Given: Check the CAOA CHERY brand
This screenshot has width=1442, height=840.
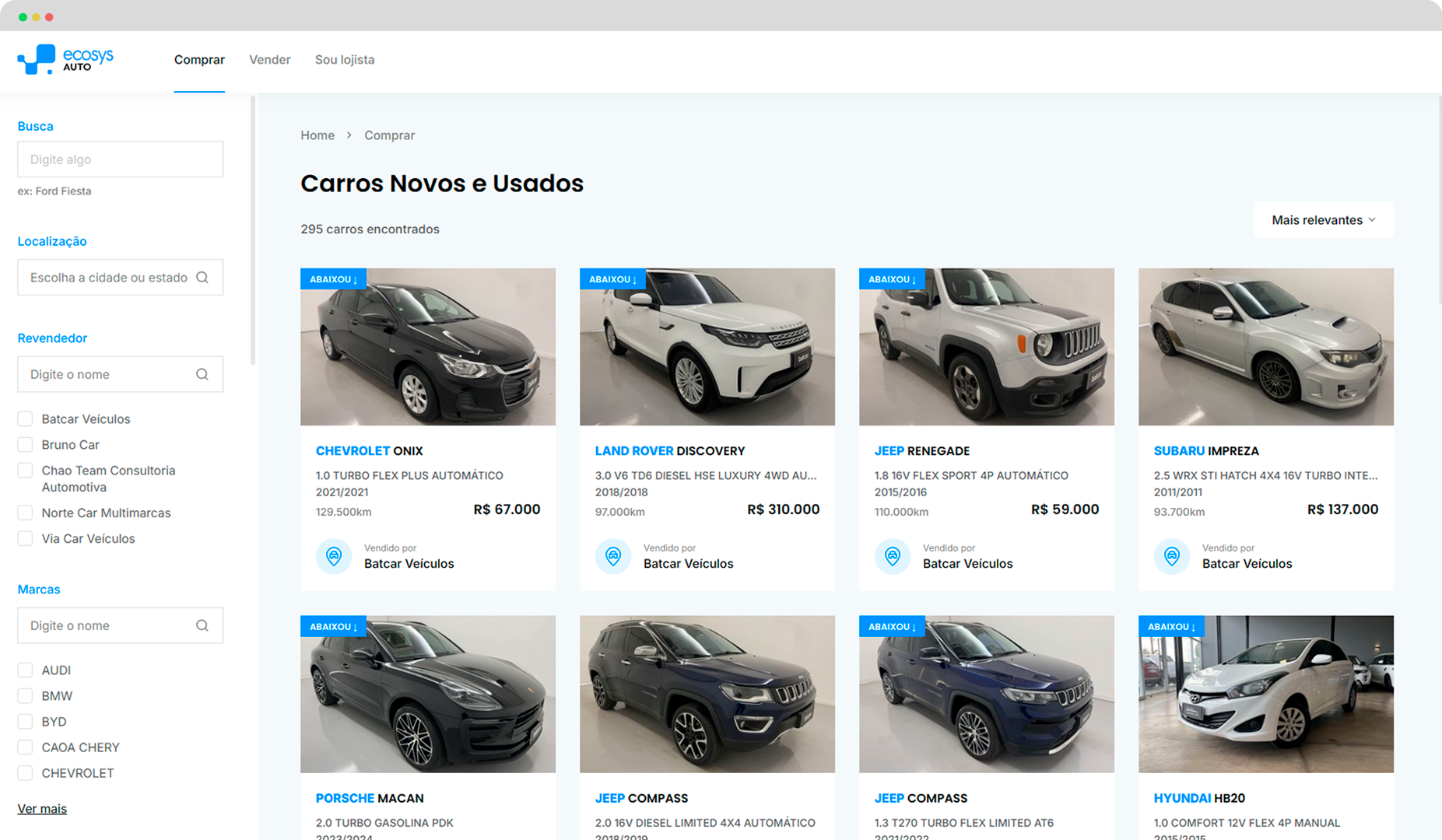Looking at the screenshot, I should [x=25, y=747].
